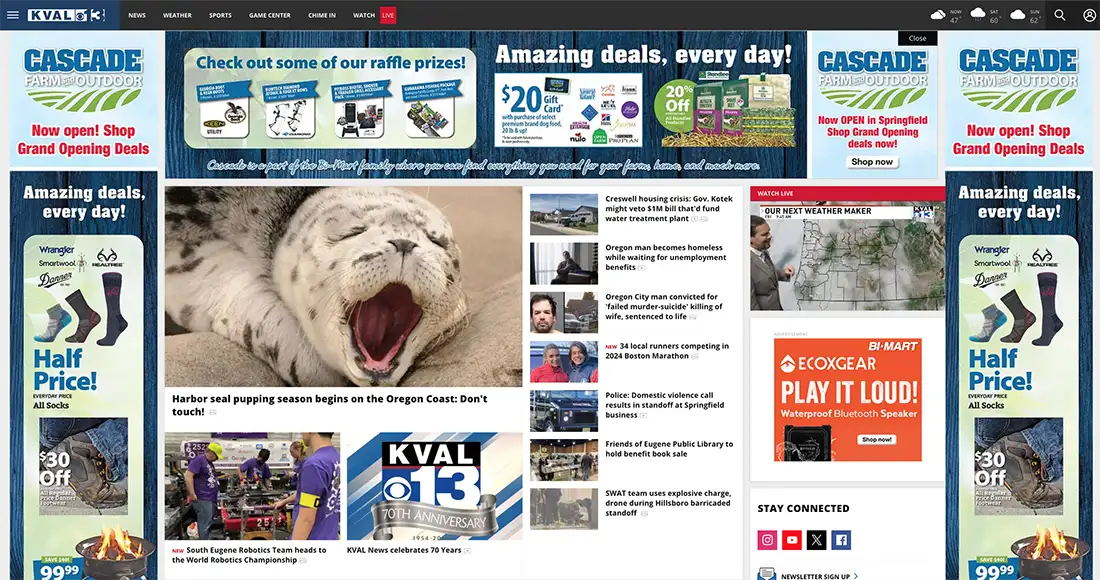The width and height of the screenshot is (1100, 580).
Task: Close the banner advertisement
Action: click(918, 39)
